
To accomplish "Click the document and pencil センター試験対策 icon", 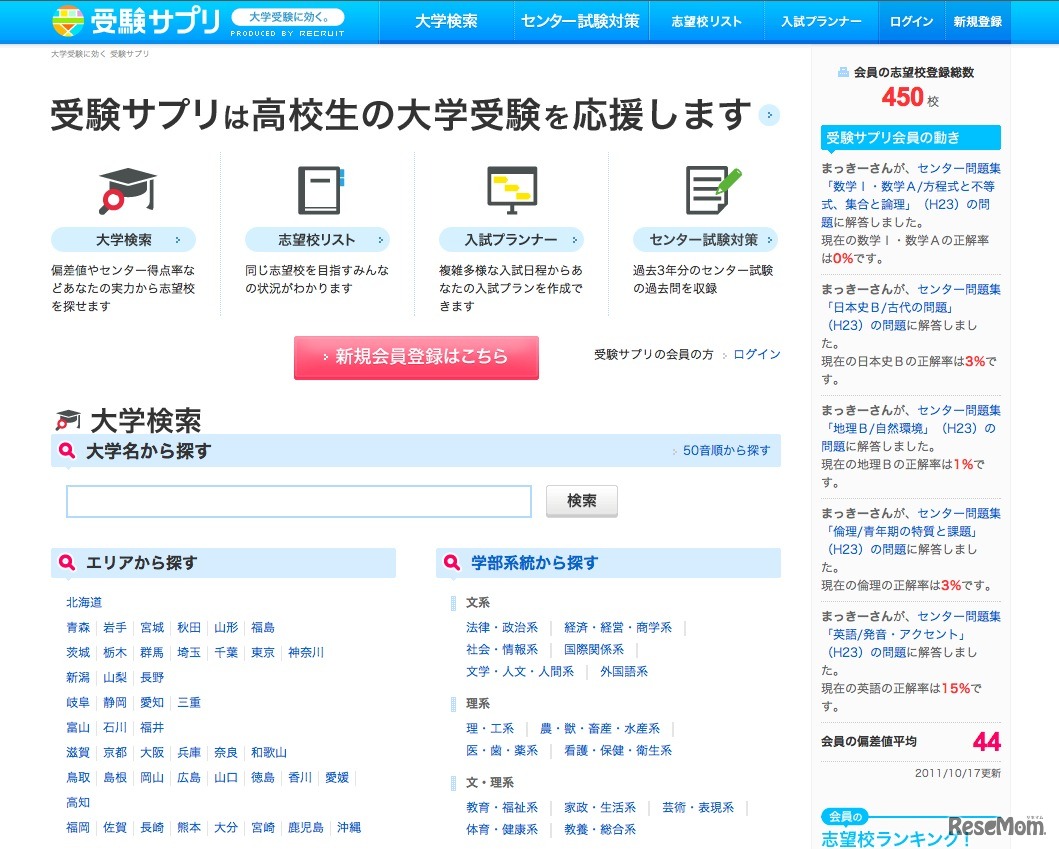I will click(x=712, y=190).
